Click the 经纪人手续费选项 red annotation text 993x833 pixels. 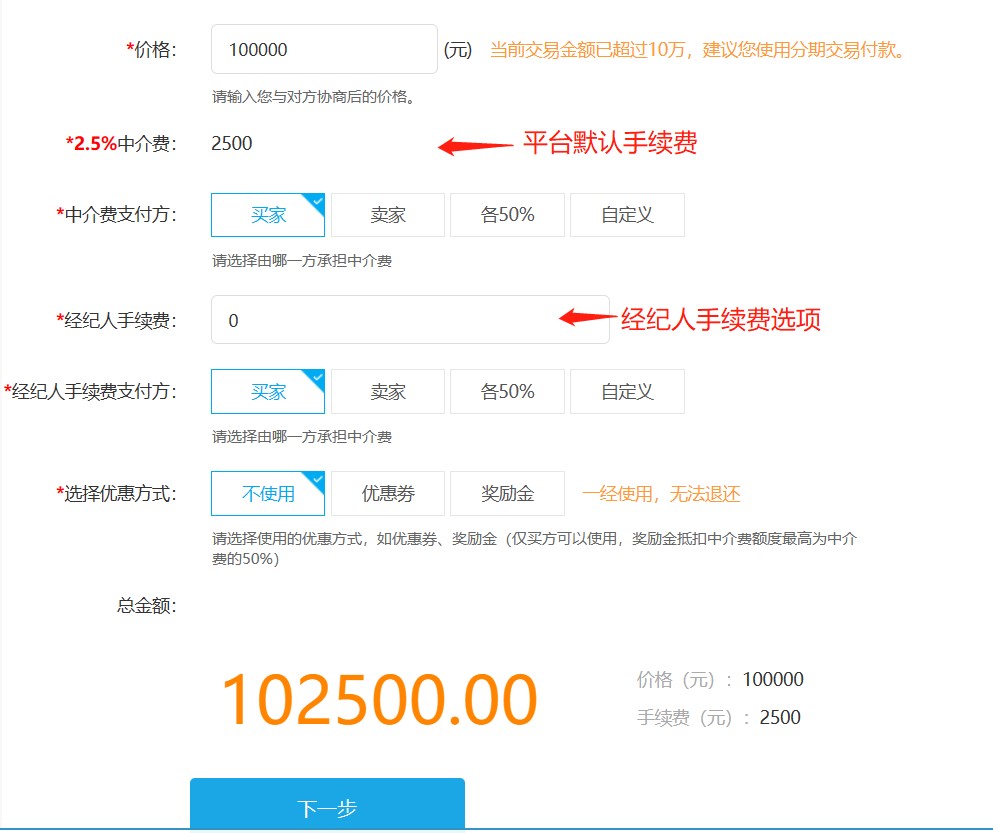(720, 319)
